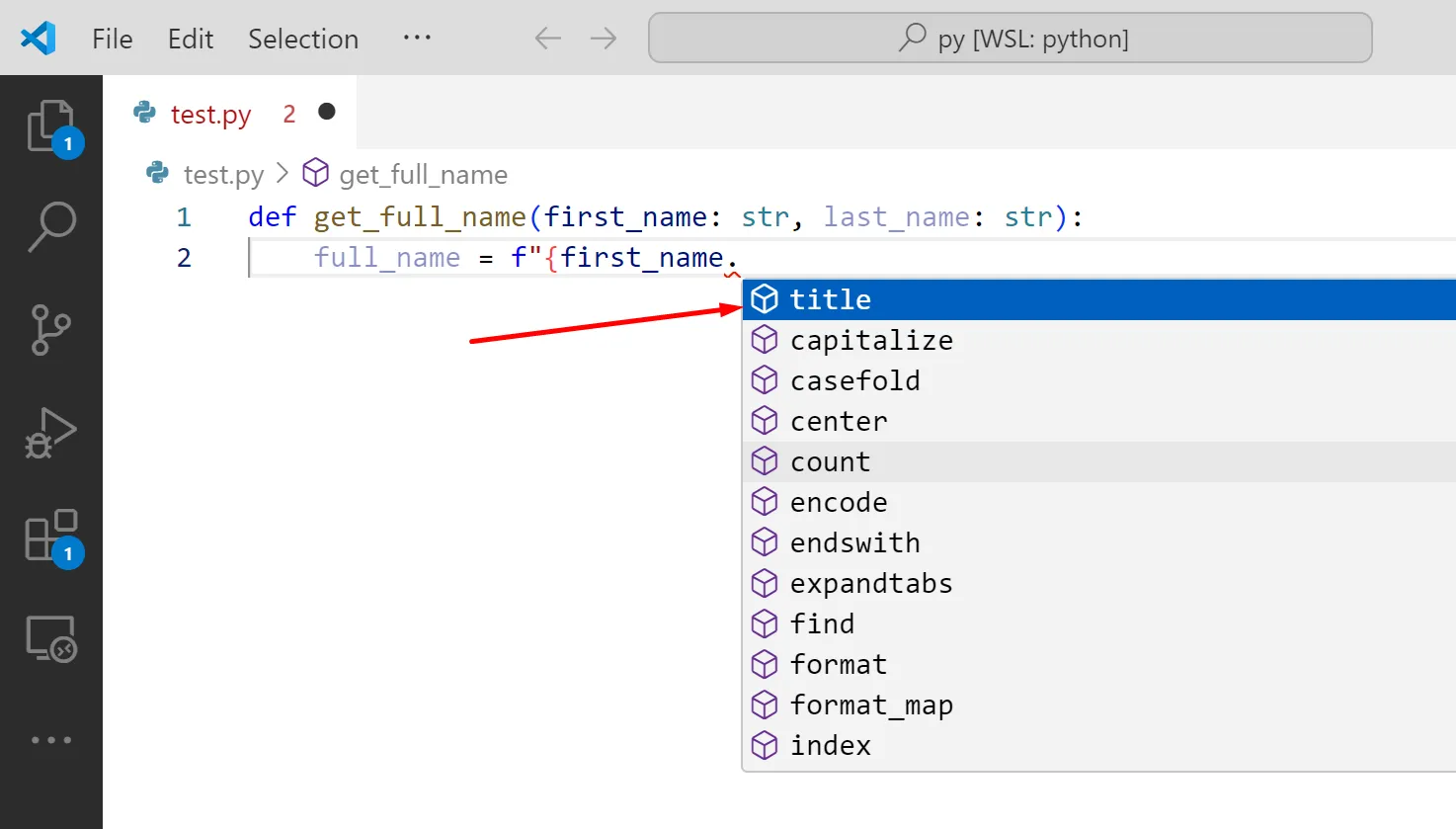Open the Search view icon
The height and width of the screenshot is (829, 1456).
[51, 226]
